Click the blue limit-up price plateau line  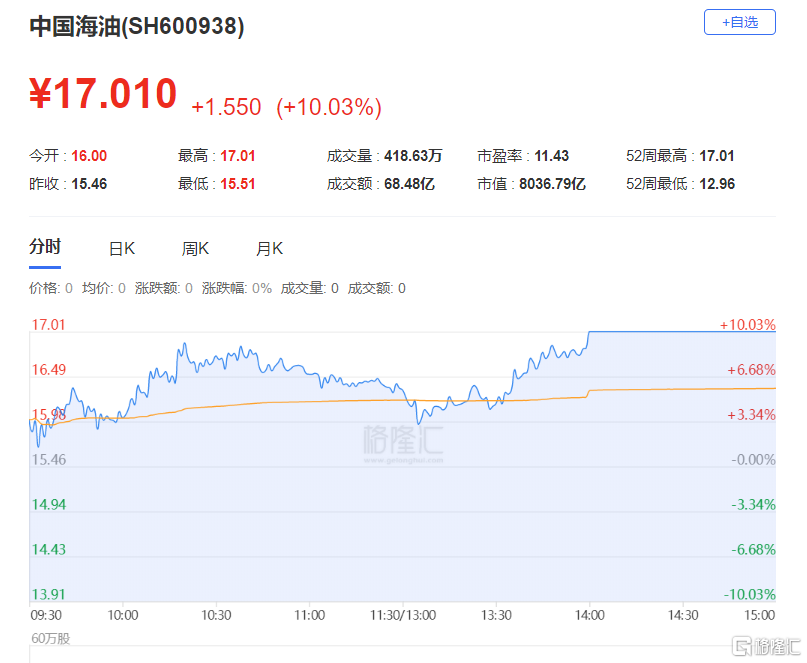tap(682, 332)
